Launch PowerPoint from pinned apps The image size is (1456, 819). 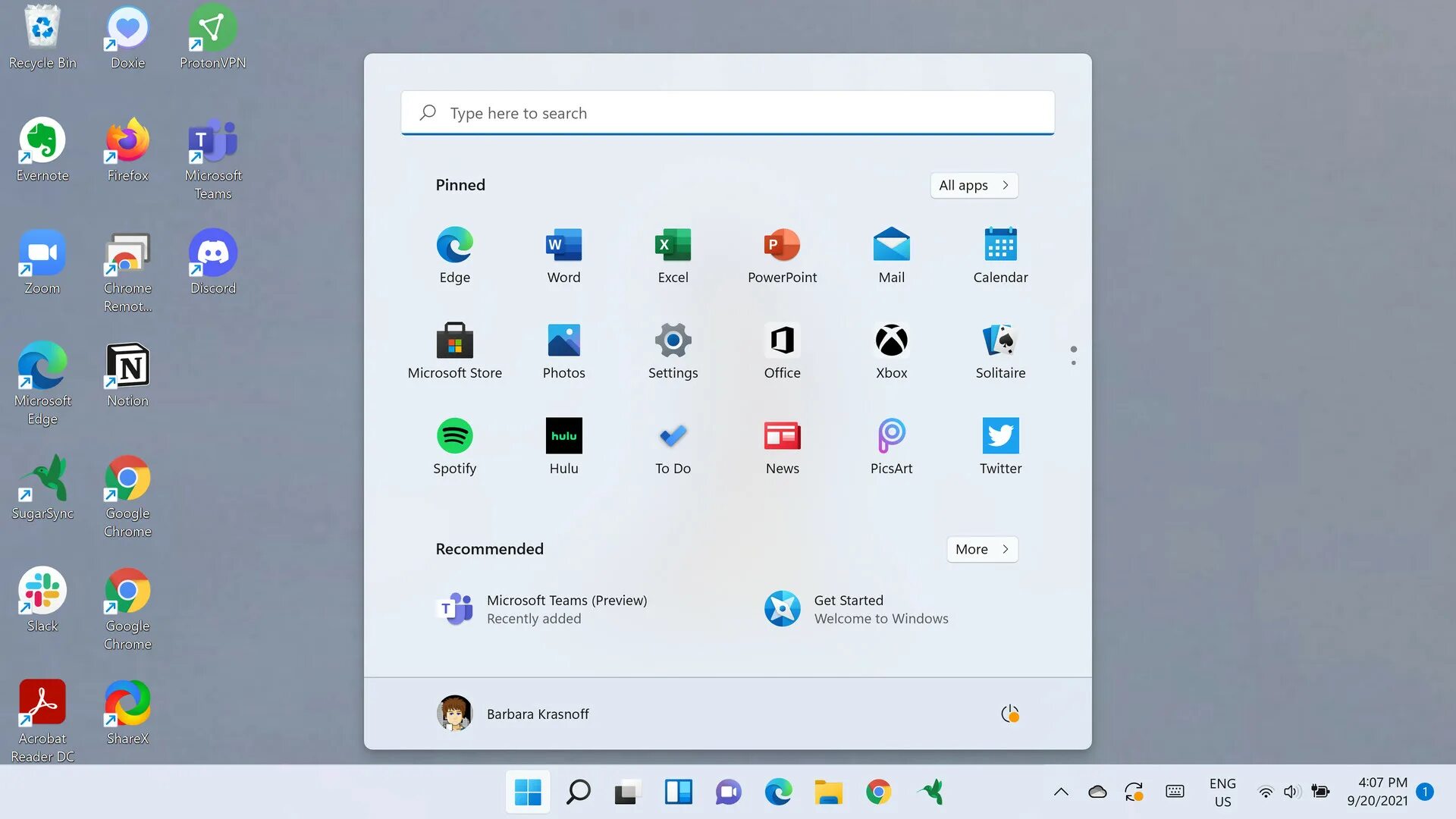coord(782,245)
